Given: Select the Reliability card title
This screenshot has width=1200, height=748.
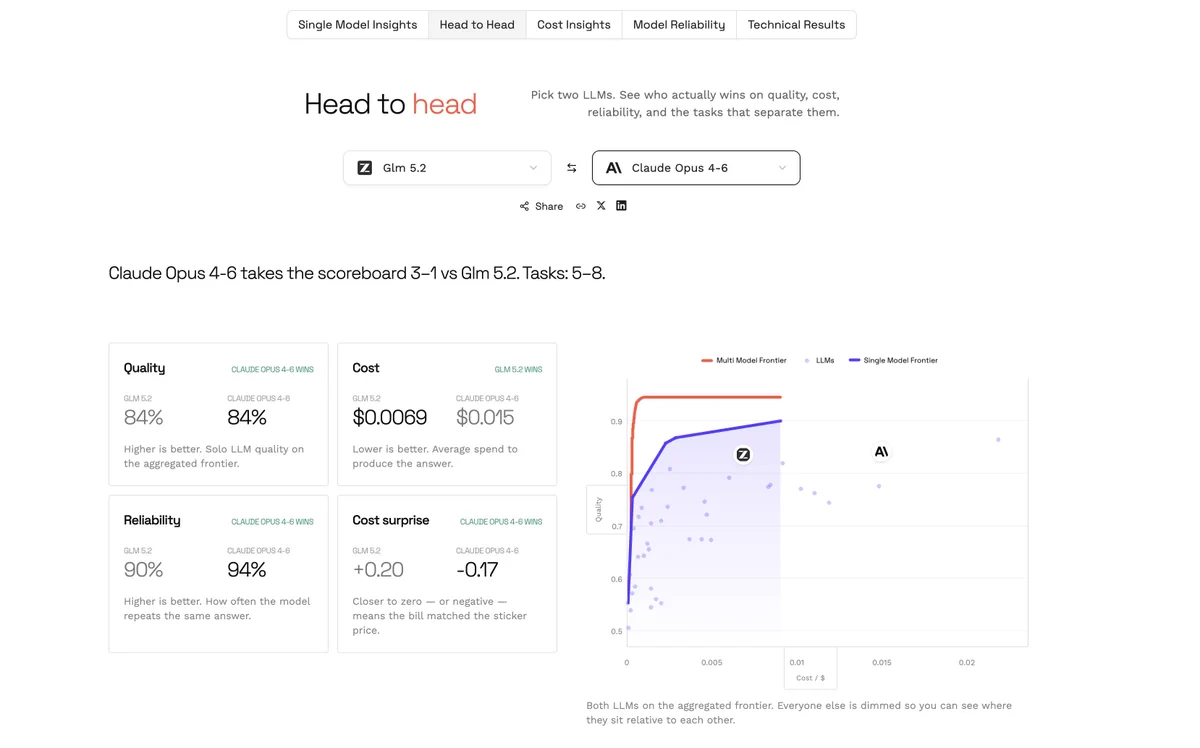Looking at the screenshot, I should pos(152,520).
